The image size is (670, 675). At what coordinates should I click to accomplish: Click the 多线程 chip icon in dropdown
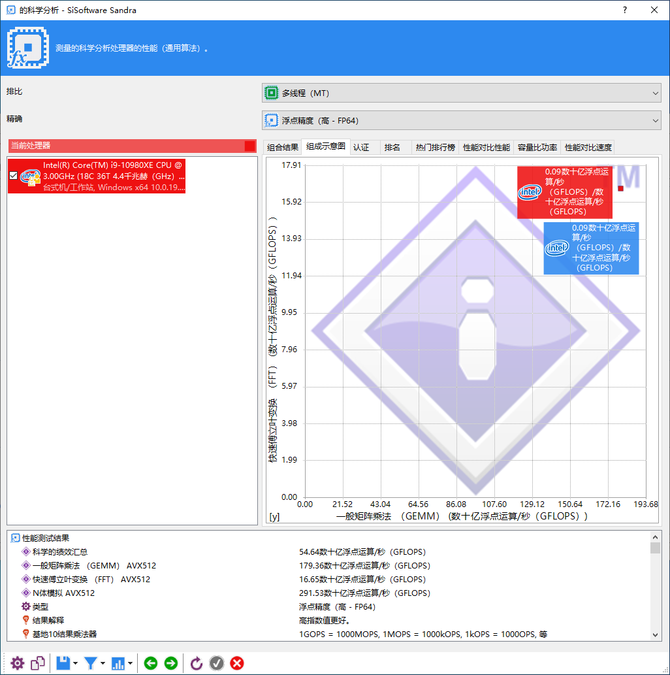[271, 93]
